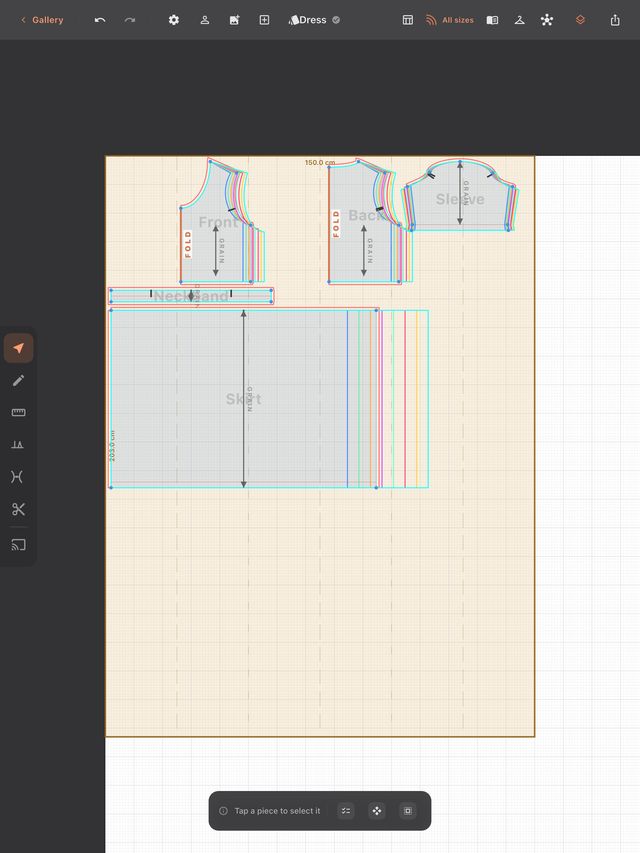
Task: Tap the share export icon
Action: pyautogui.click(x=615, y=20)
